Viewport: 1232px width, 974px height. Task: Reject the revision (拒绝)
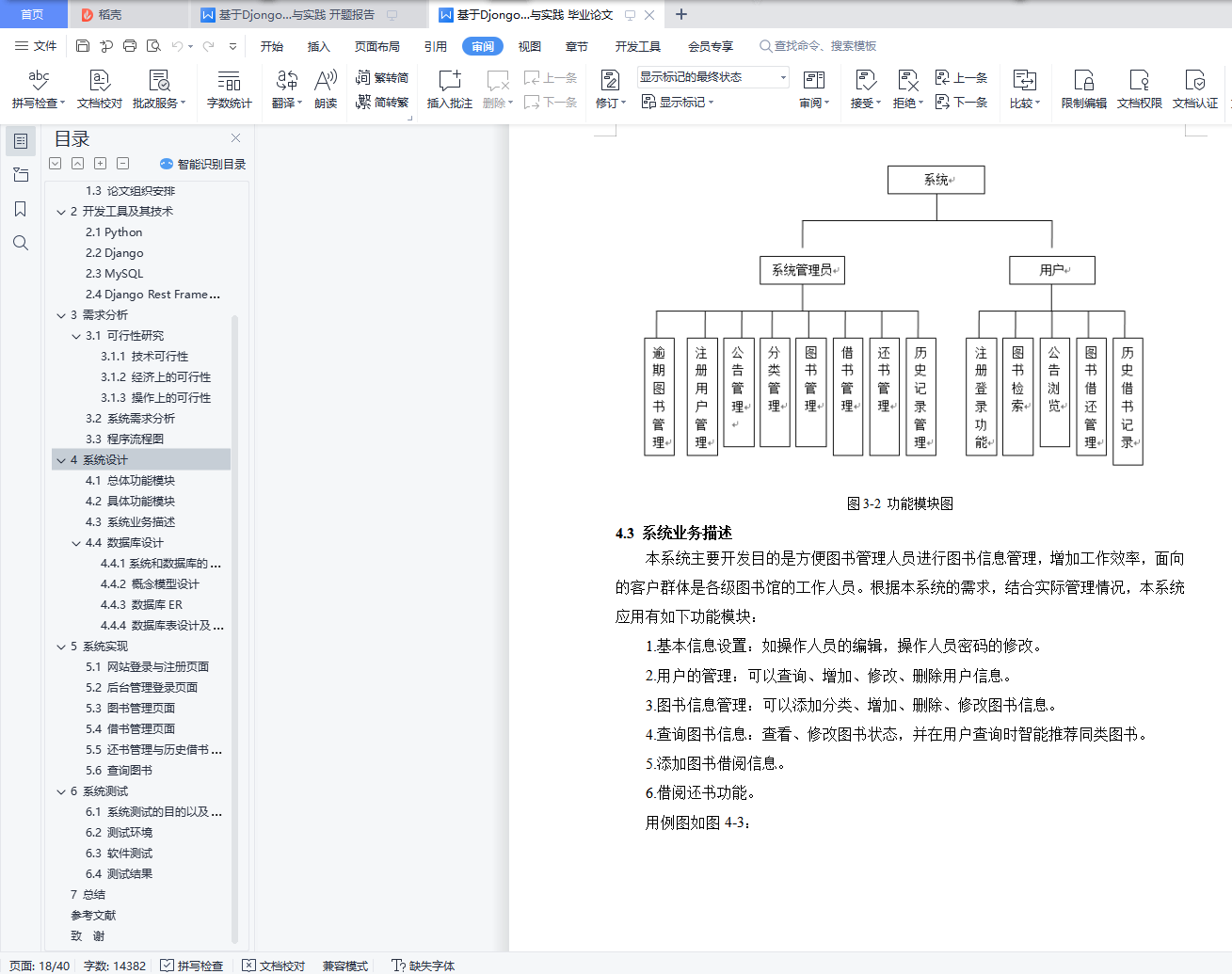(x=907, y=89)
